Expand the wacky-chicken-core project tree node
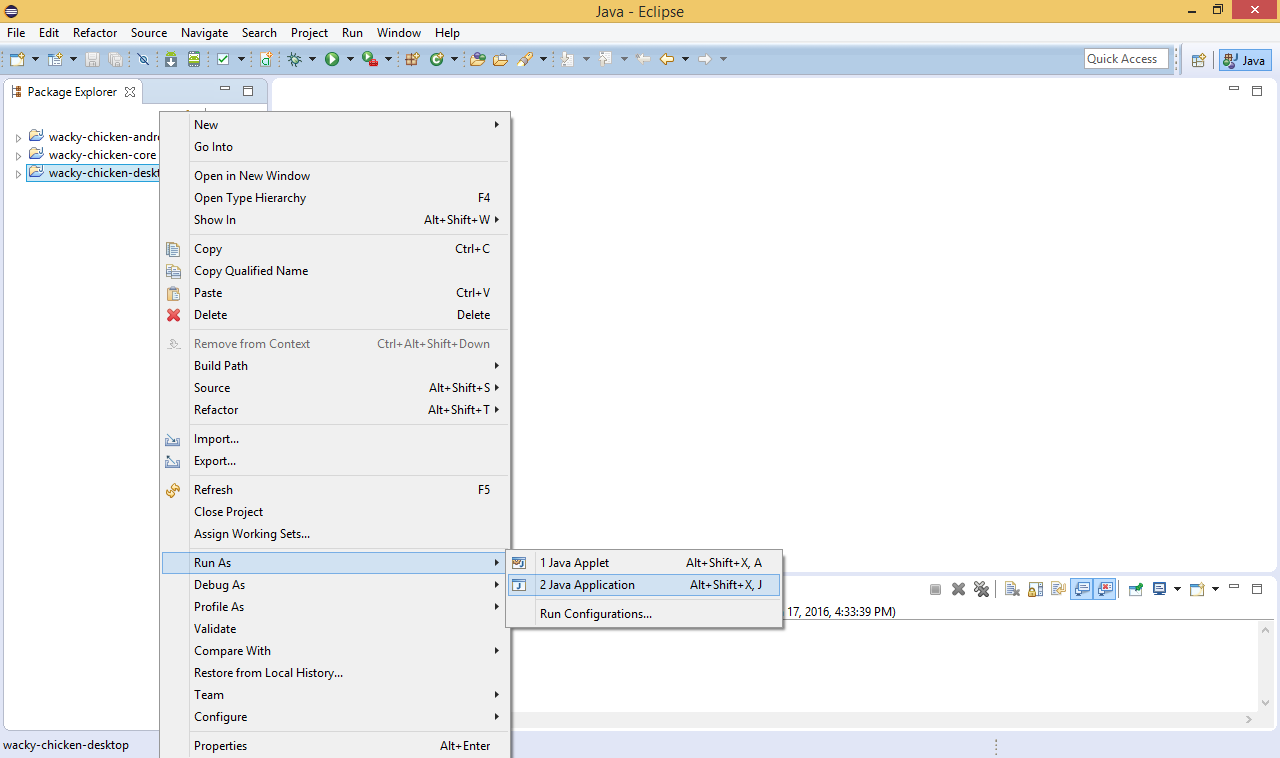 point(18,156)
